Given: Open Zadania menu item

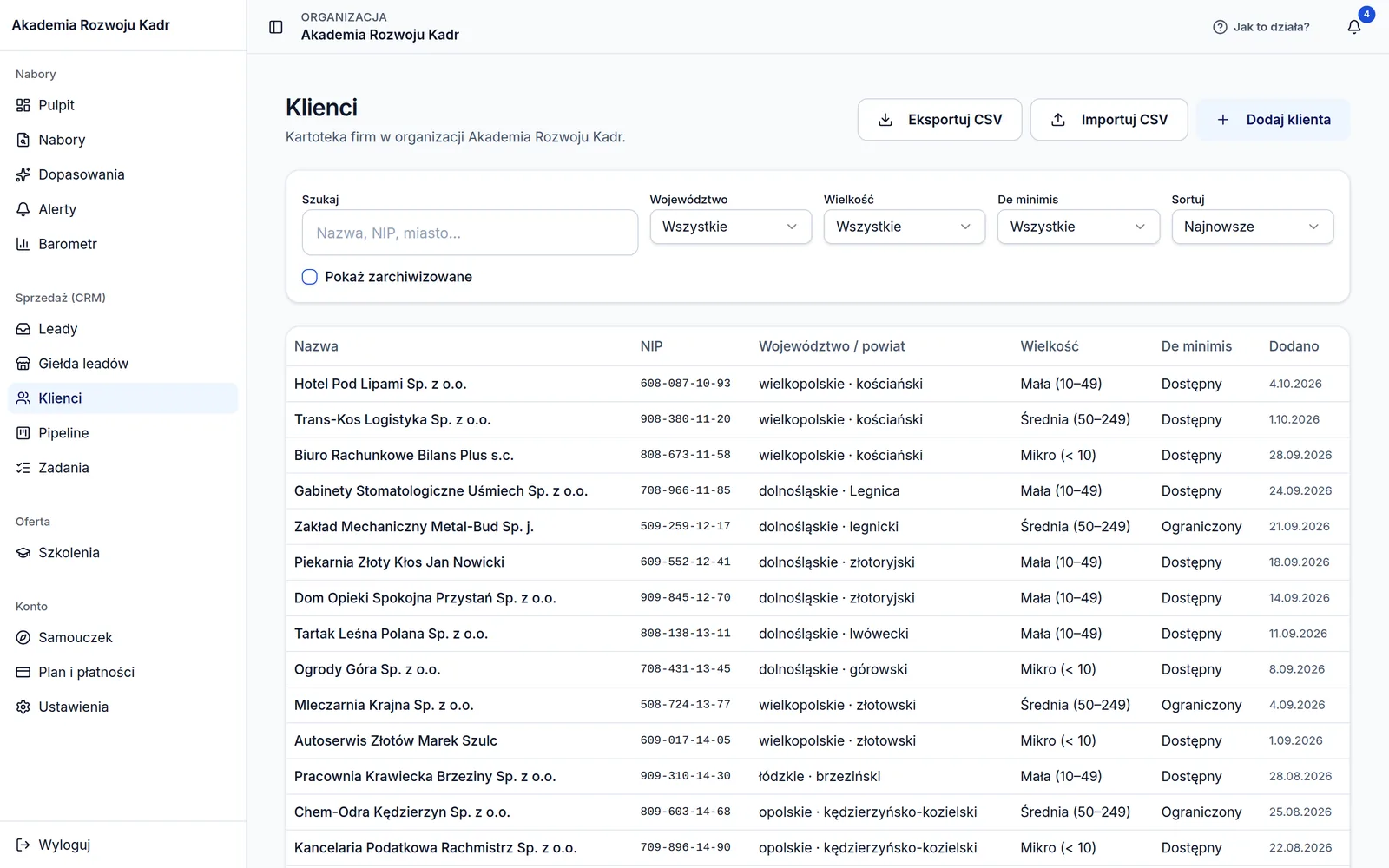Looking at the screenshot, I should coord(122,468).
